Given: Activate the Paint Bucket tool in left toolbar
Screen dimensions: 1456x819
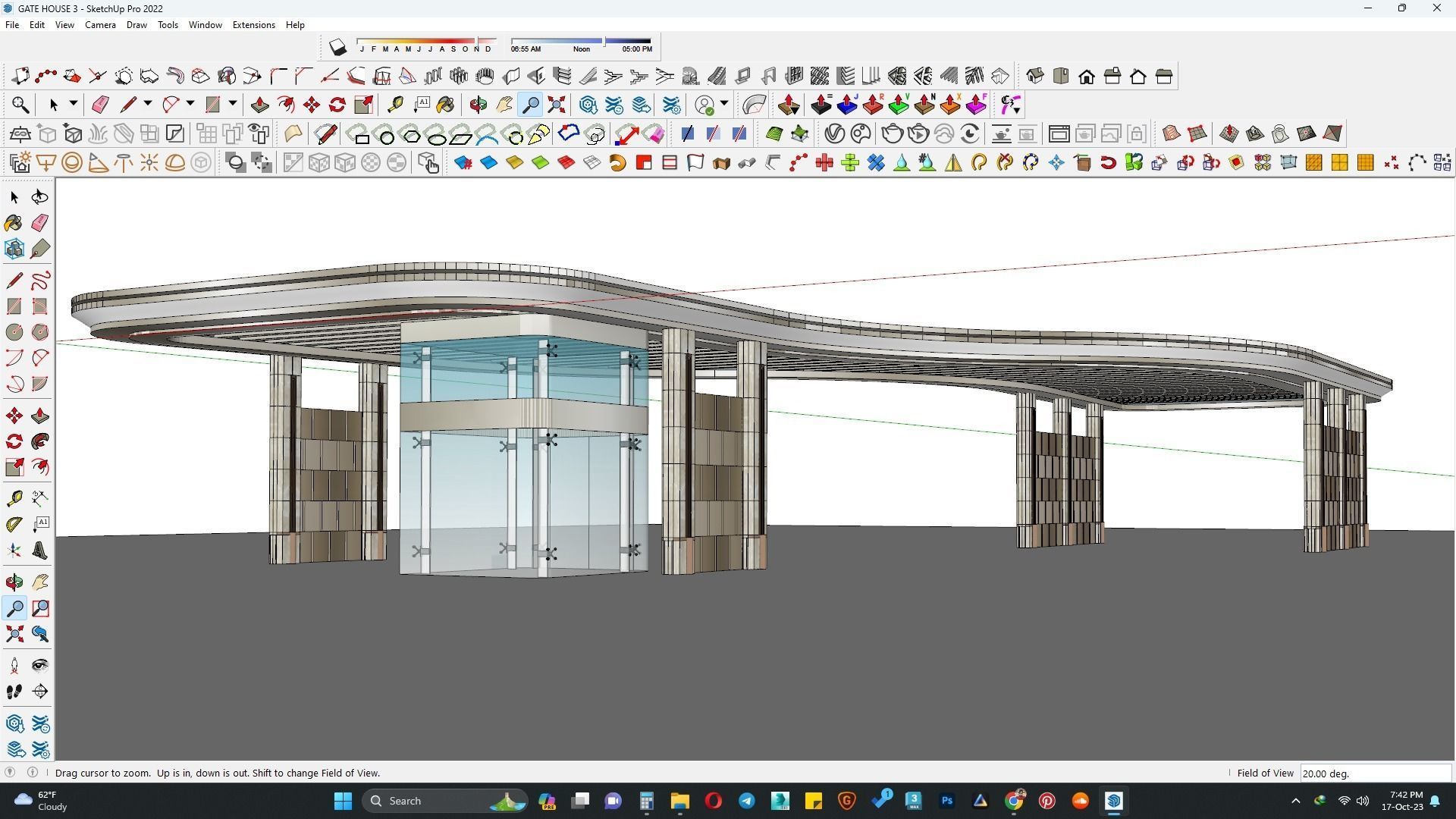Looking at the screenshot, I should [x=14, y=223].
